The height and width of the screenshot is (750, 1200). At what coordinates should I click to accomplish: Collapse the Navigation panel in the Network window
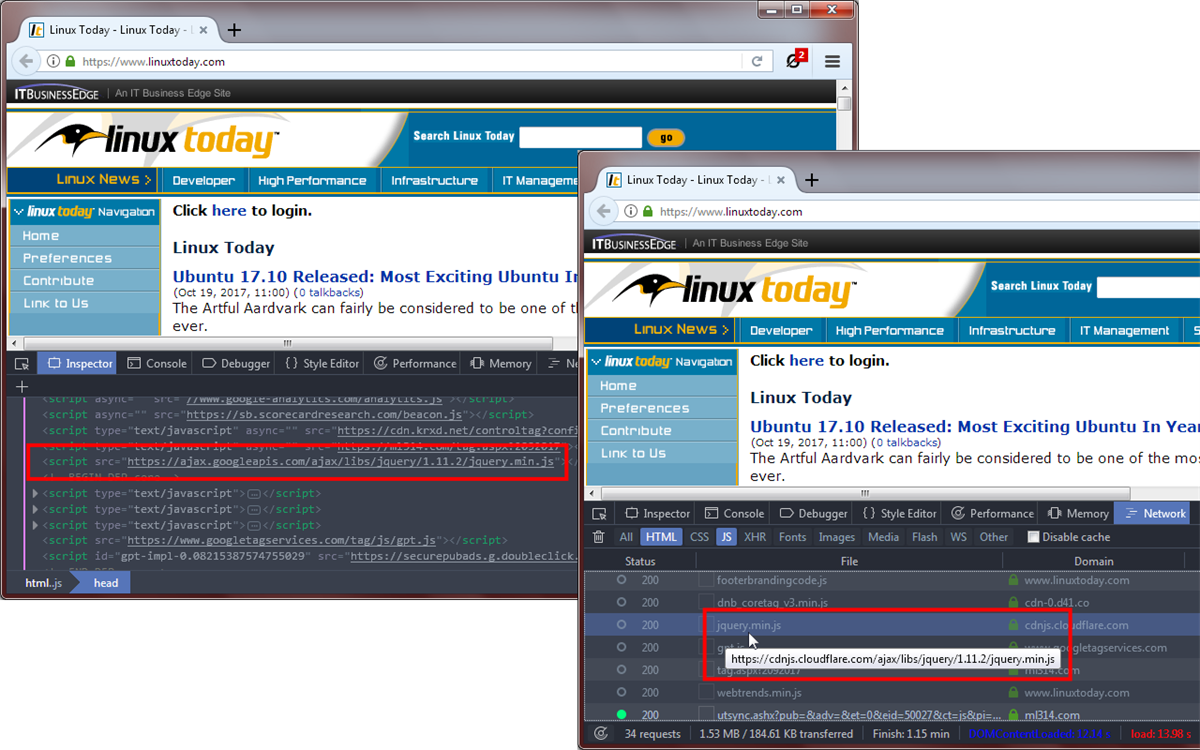pos(596,361)
